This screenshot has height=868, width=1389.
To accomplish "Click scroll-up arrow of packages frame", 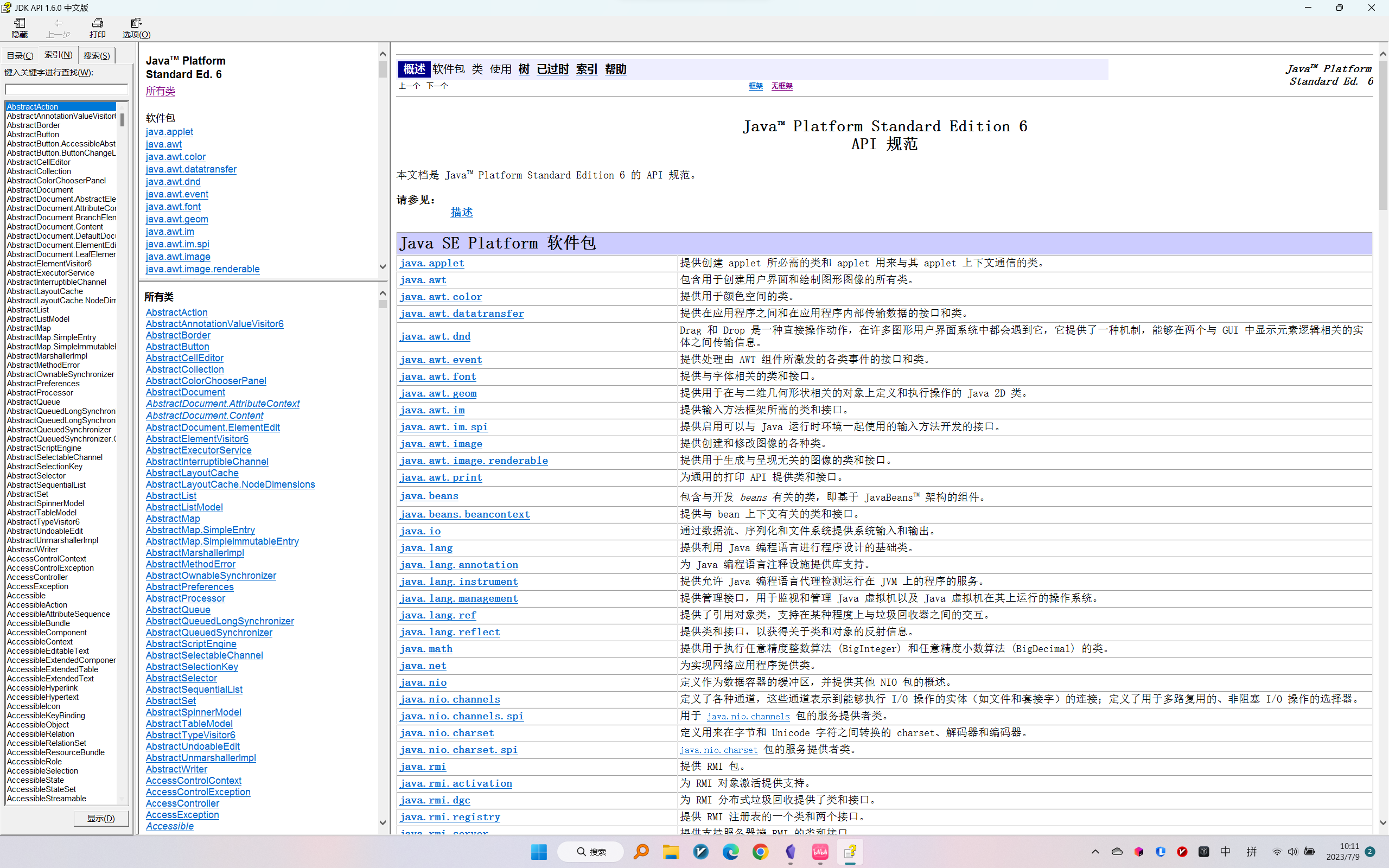I will click(383, 53).
